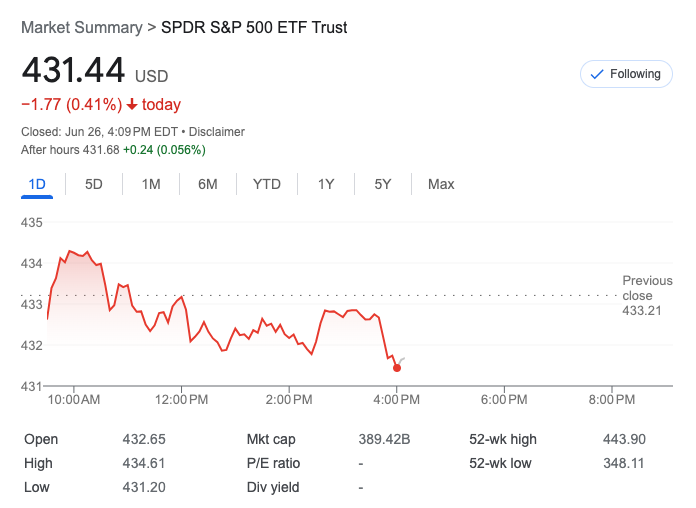This screenshot has height=508, width=696.
Task: Show the YTD chart range
Action: (267, 184)
